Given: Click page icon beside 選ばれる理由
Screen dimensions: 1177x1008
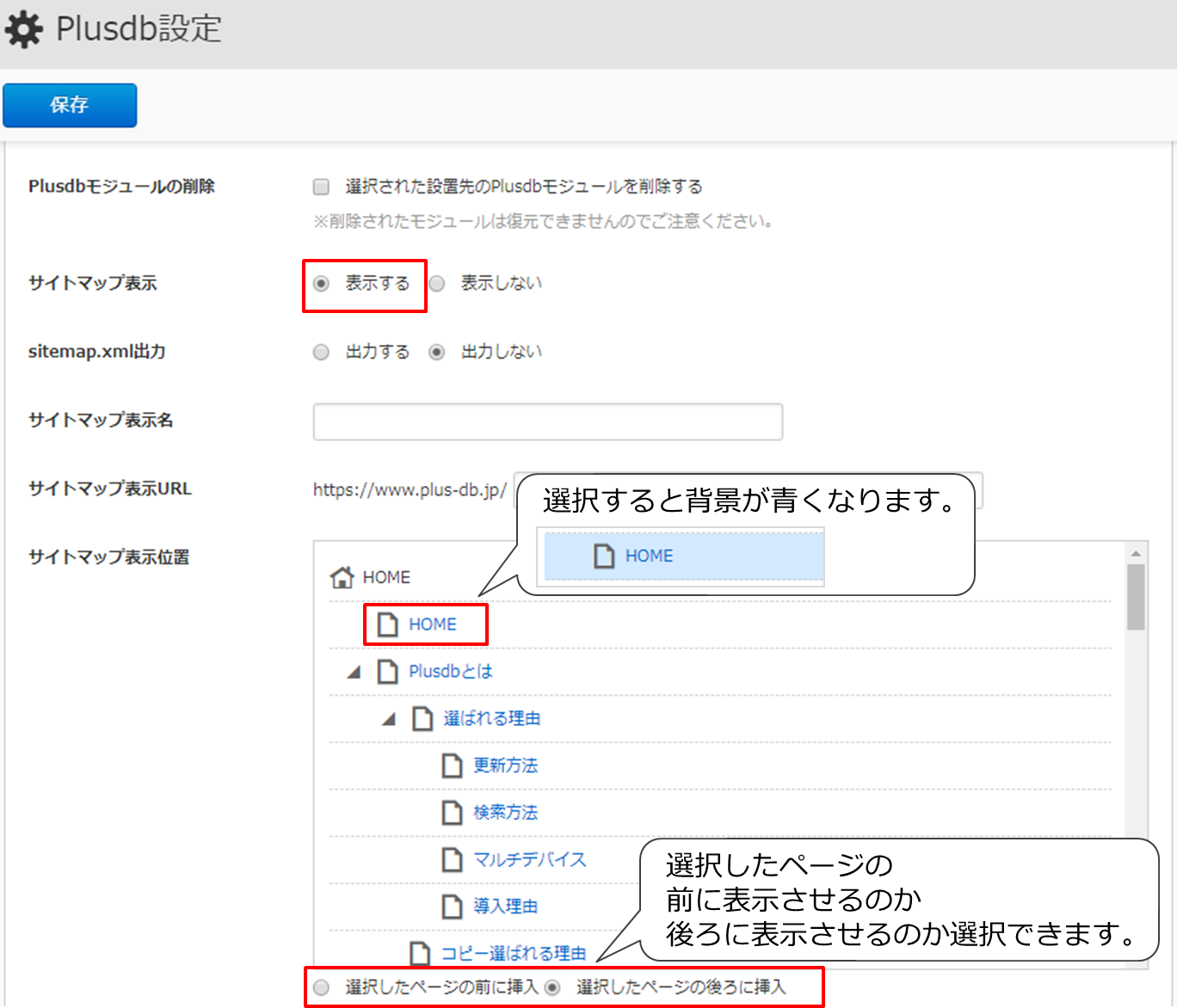Looking at the screenshot, I should (422, 718).
